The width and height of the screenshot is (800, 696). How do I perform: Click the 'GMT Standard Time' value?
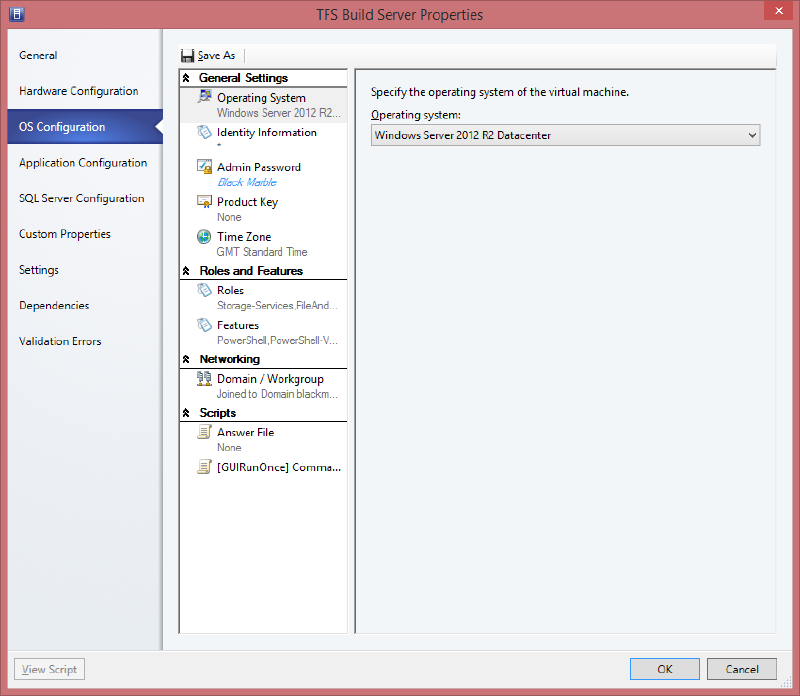point(262,252)
